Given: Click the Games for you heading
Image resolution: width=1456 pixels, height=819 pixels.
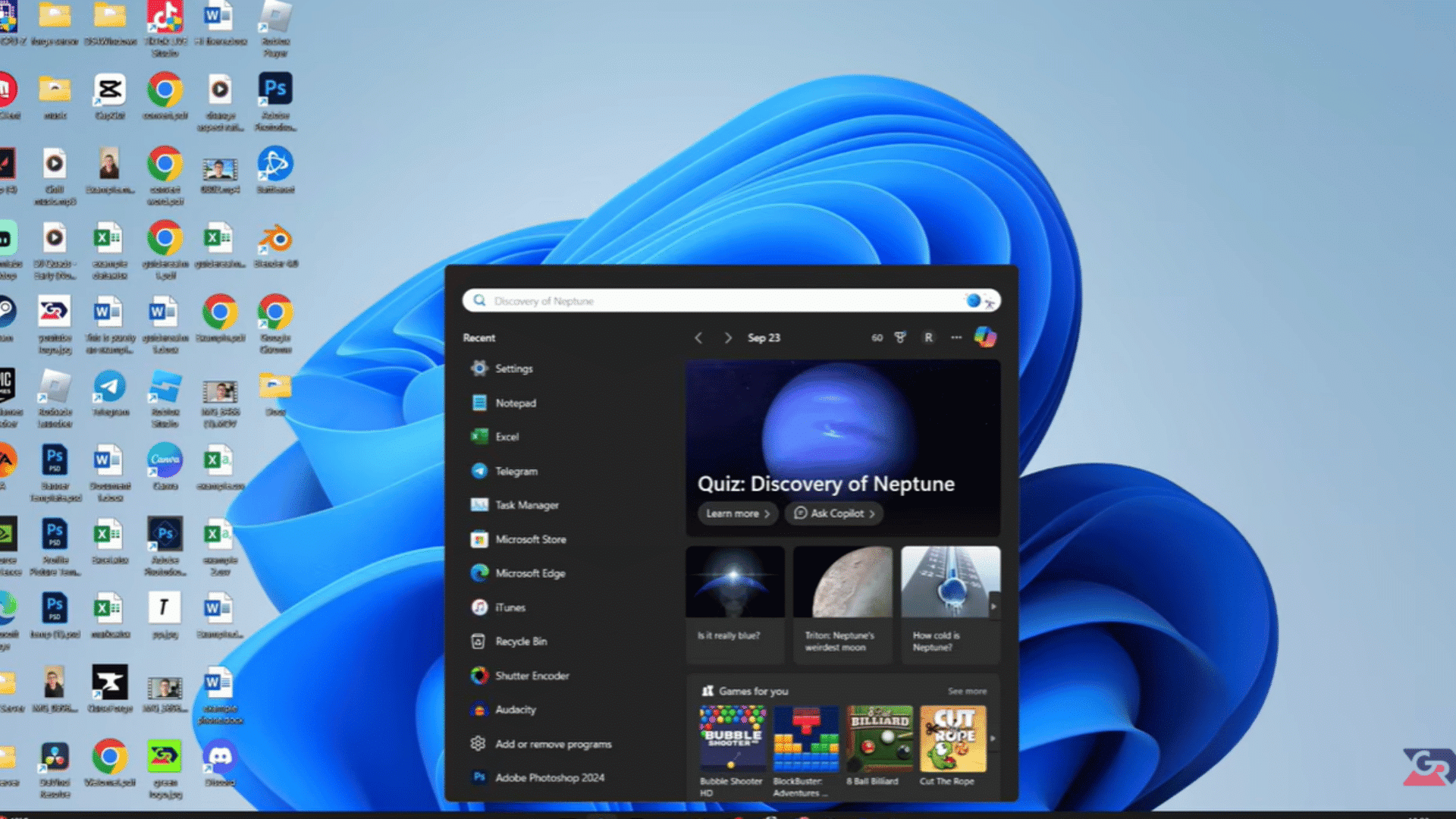Looking at the screenshot, I should (753, 692).
